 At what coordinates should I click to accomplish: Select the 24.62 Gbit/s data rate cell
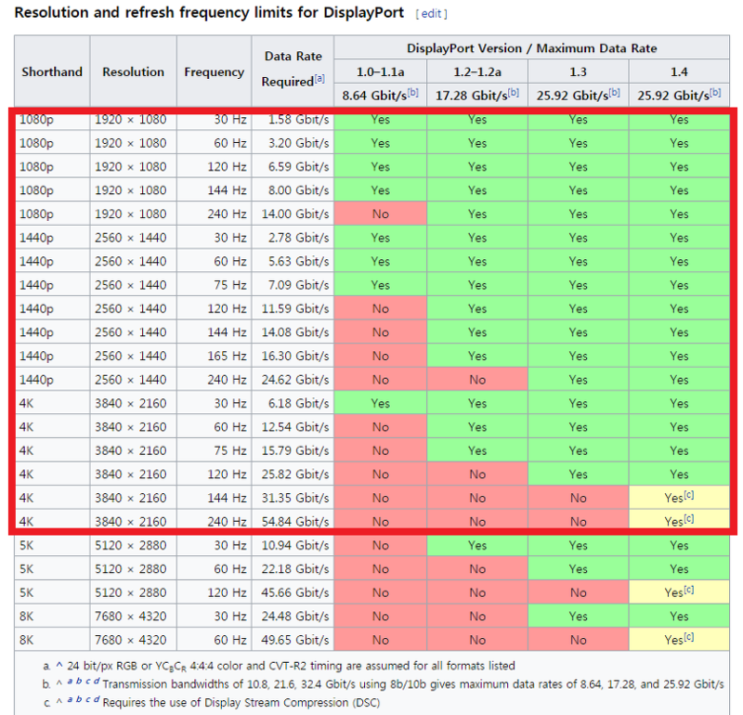click(293, 380)
